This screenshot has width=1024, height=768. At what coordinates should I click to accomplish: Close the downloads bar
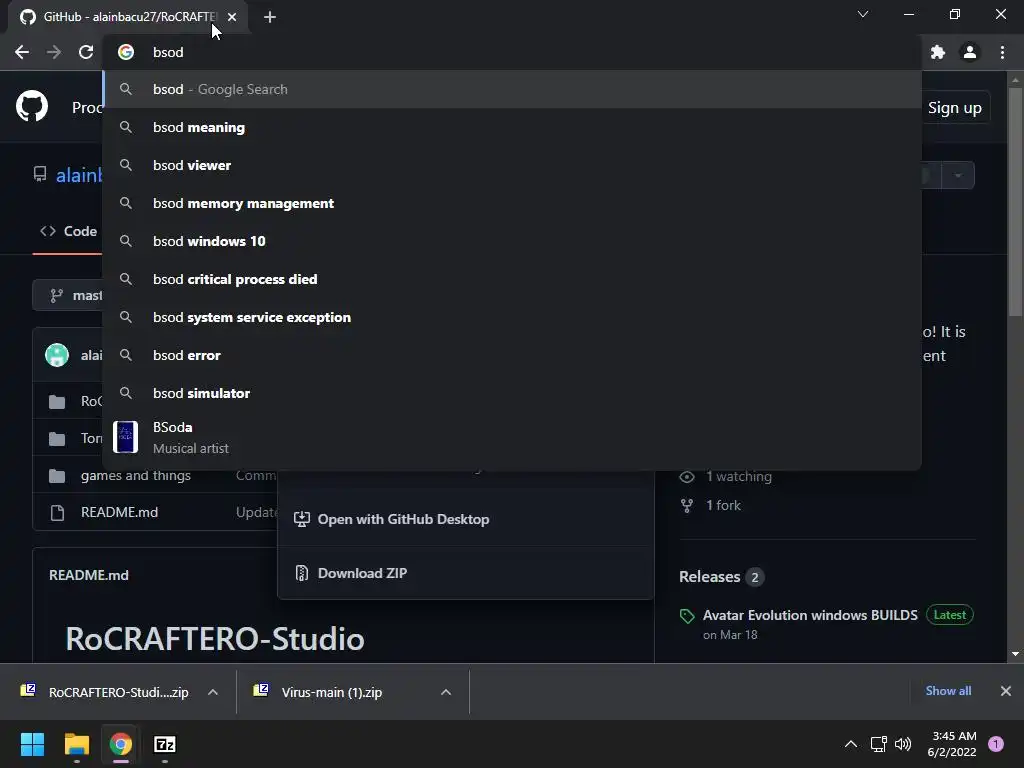click(1006, 691)
